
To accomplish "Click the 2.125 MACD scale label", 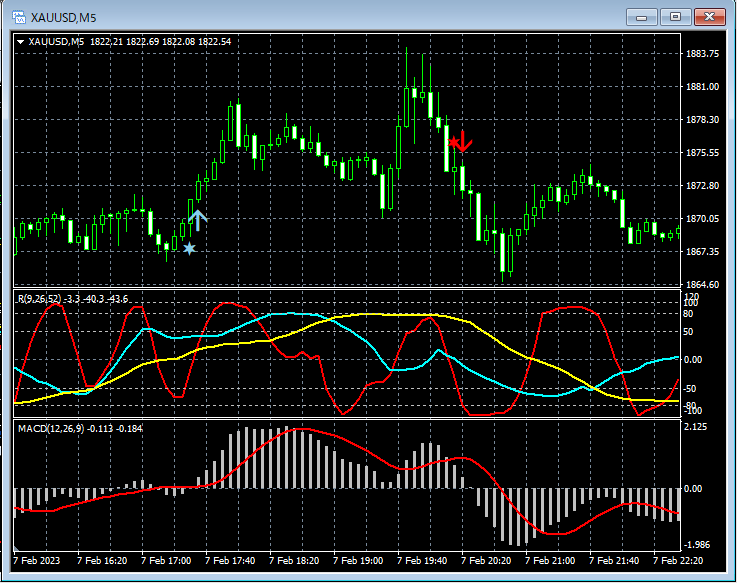I will [x=695, y=427].
